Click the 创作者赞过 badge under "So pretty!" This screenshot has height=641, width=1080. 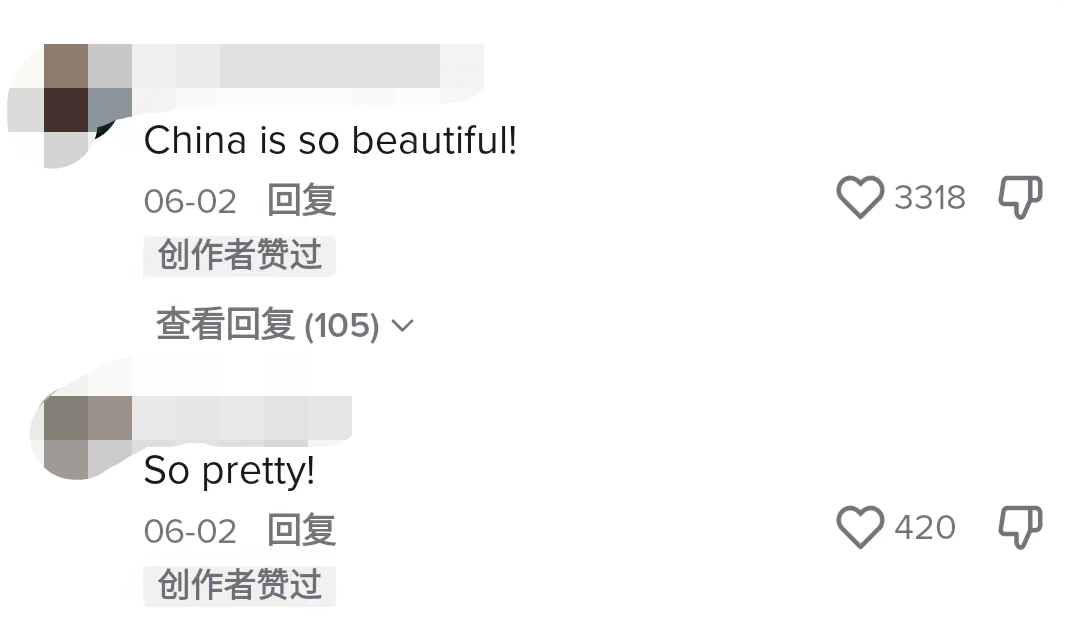(240, 586)
